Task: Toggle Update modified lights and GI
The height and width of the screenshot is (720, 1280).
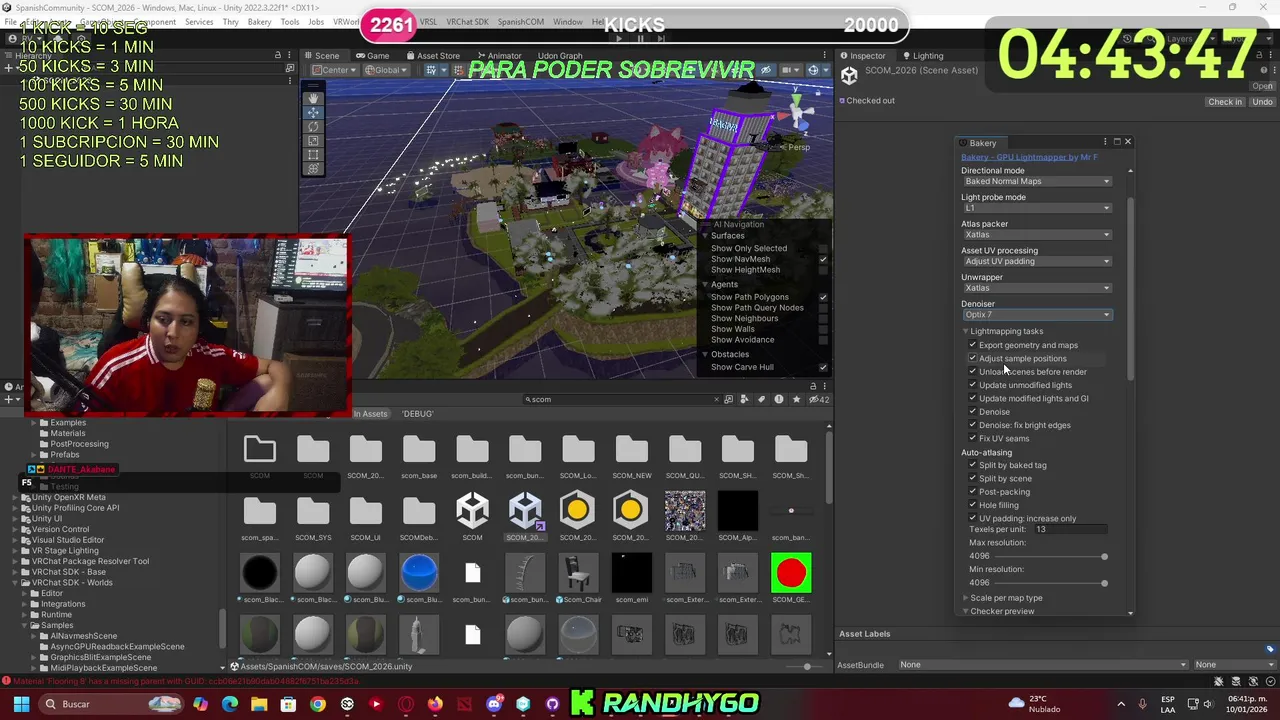Action: [972, 398]
